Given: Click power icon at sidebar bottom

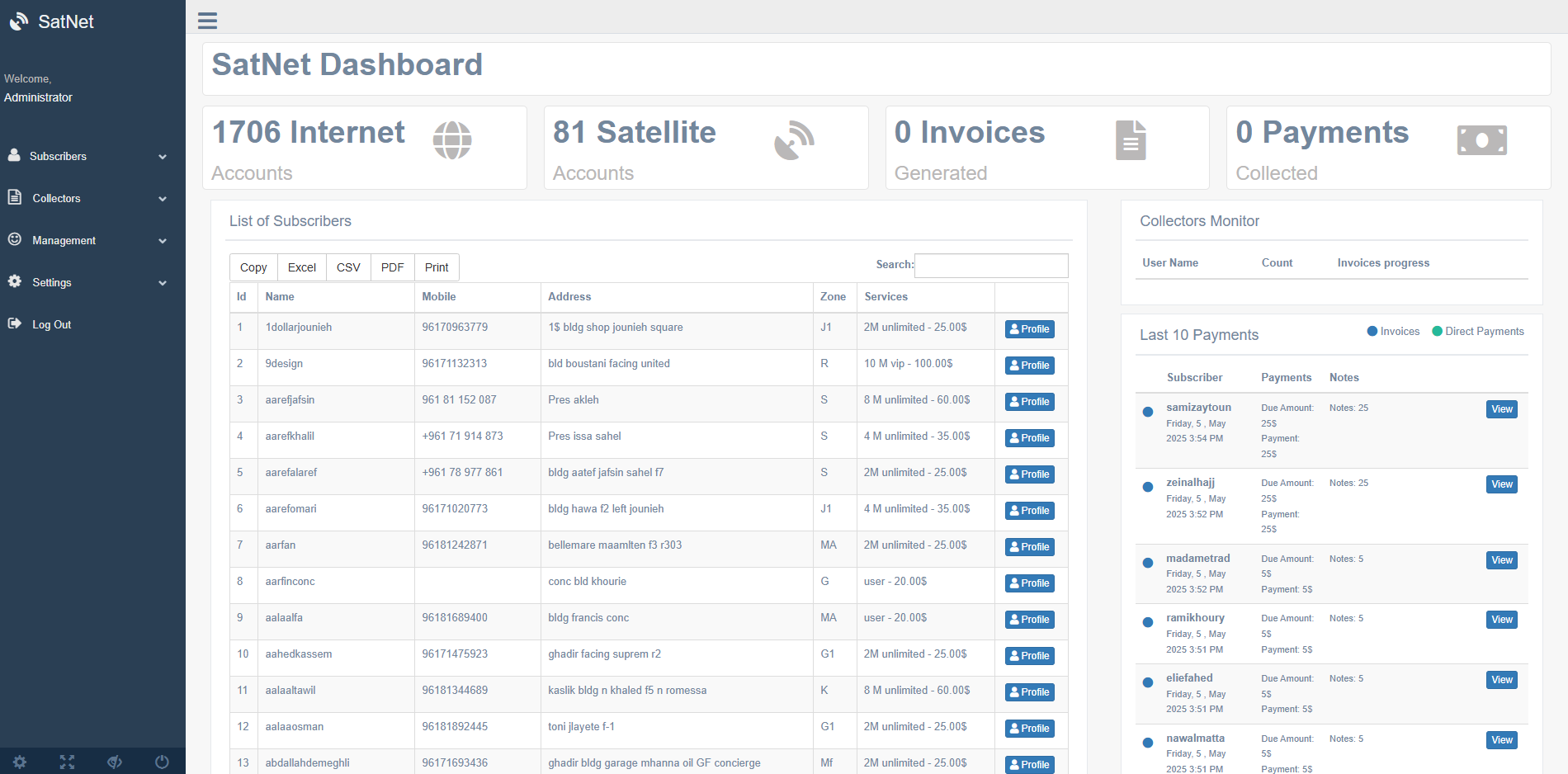Looking at the screenshot, I should 162,762.
